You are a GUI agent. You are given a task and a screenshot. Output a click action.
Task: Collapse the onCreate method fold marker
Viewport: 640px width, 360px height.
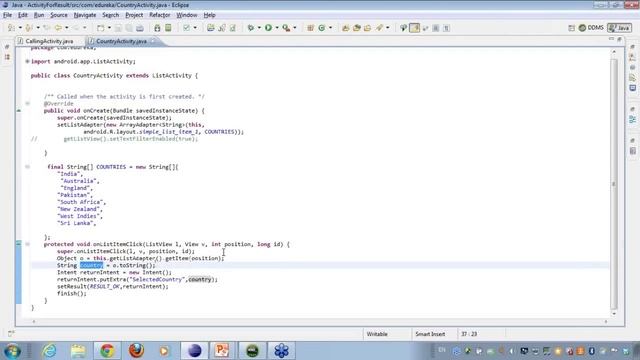(x=27, y=103)
